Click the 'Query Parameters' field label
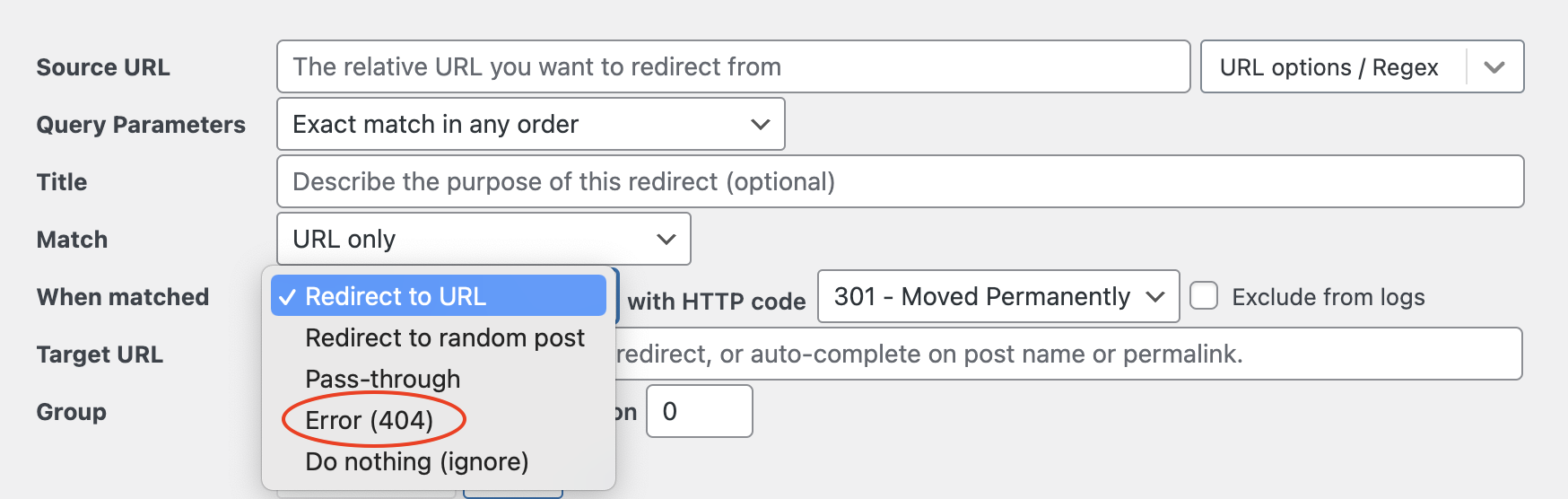Screen dimensions: 1568x499 tap(141, 125)
